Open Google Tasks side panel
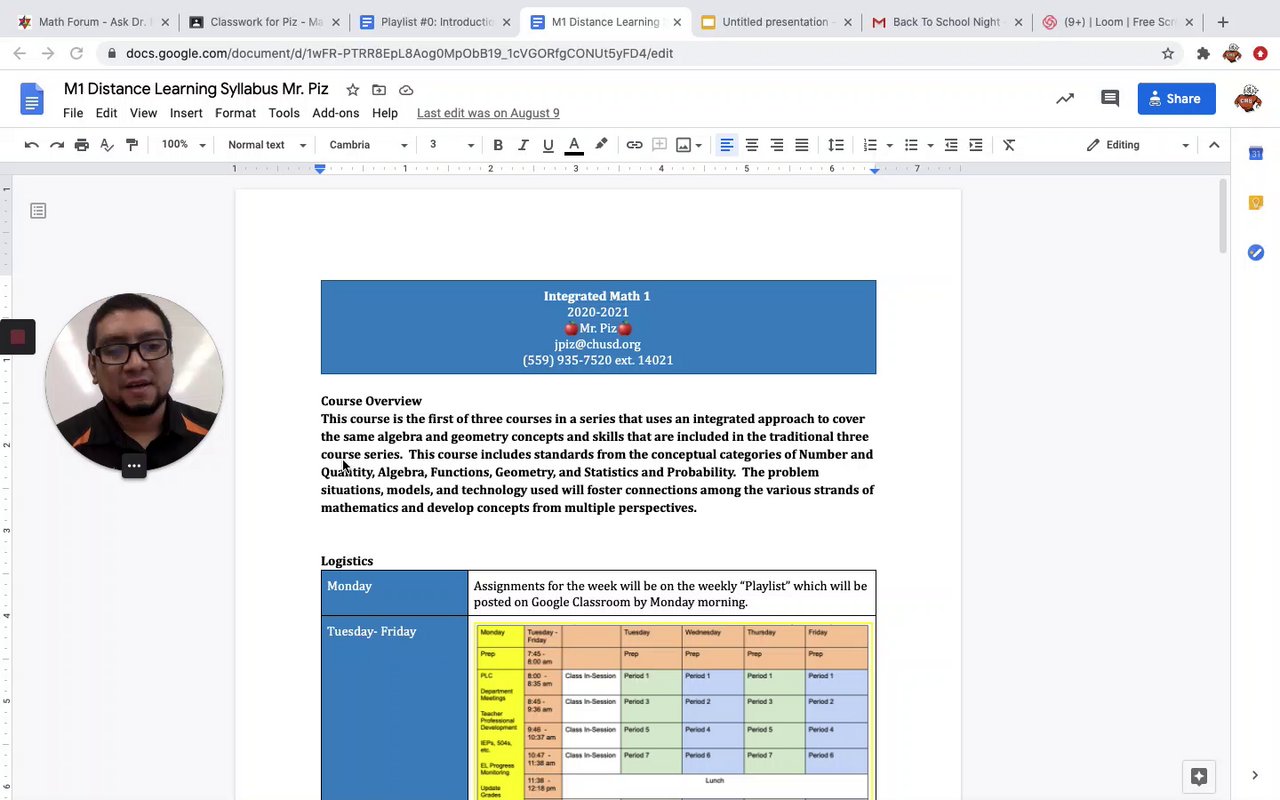This screenshot has height=800, width=1280. click(1256, 253)
